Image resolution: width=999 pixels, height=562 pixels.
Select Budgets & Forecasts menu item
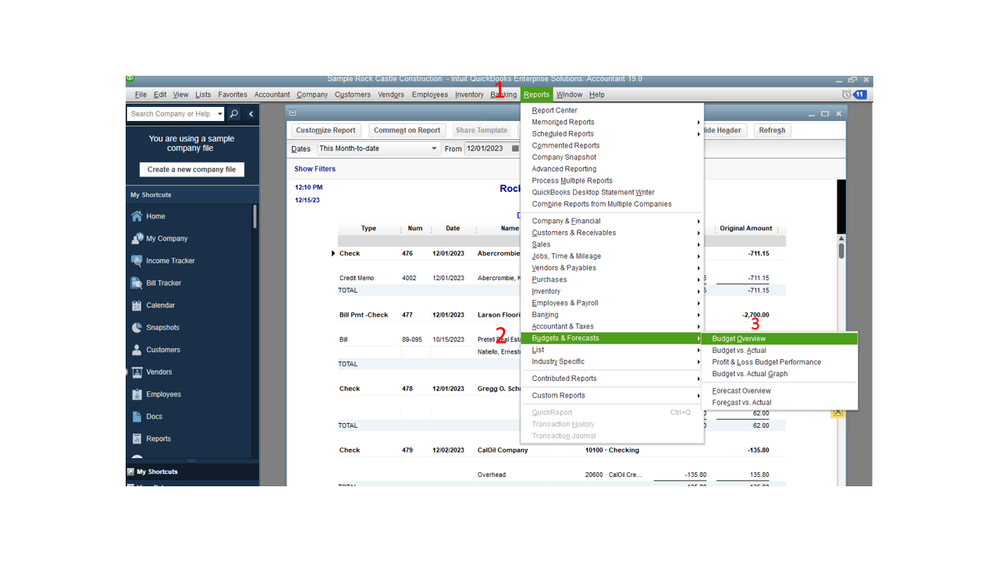612,338
